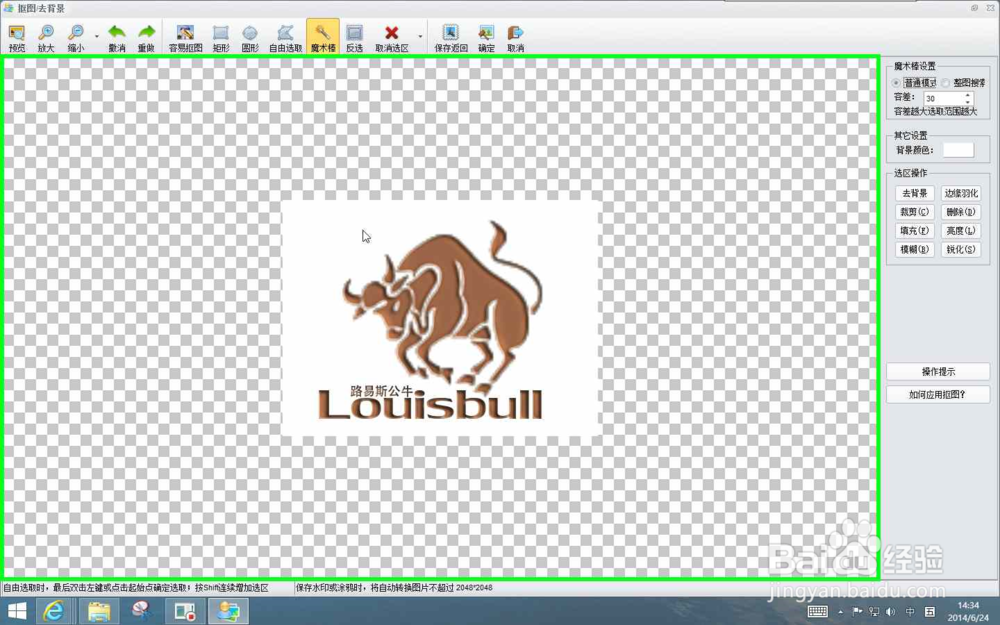Open the Windows Start button
The width and height of the screenshot is (1000, 625).
pyautogui.click(x=17, y=612)
